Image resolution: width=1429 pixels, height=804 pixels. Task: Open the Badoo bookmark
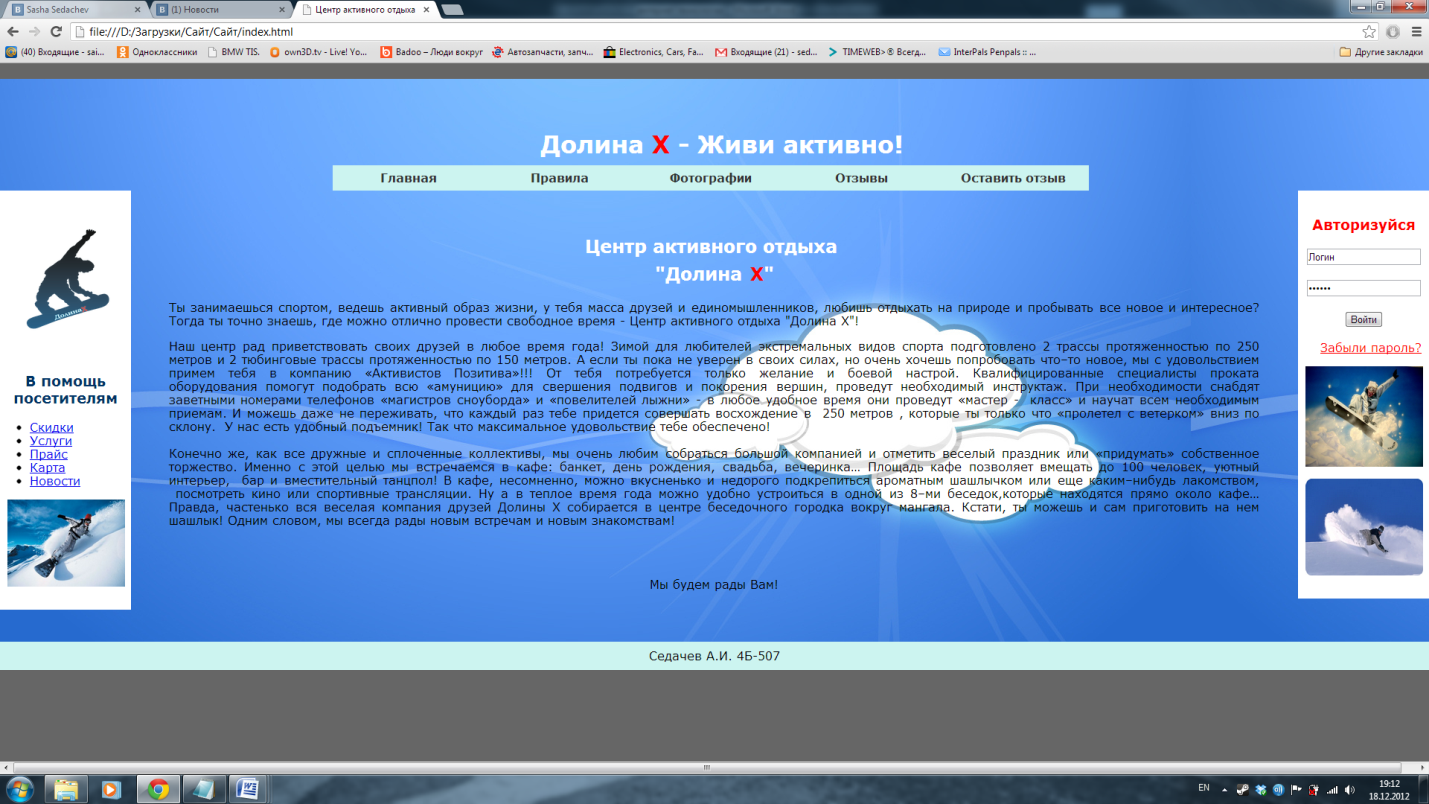[x=431, y=52]
